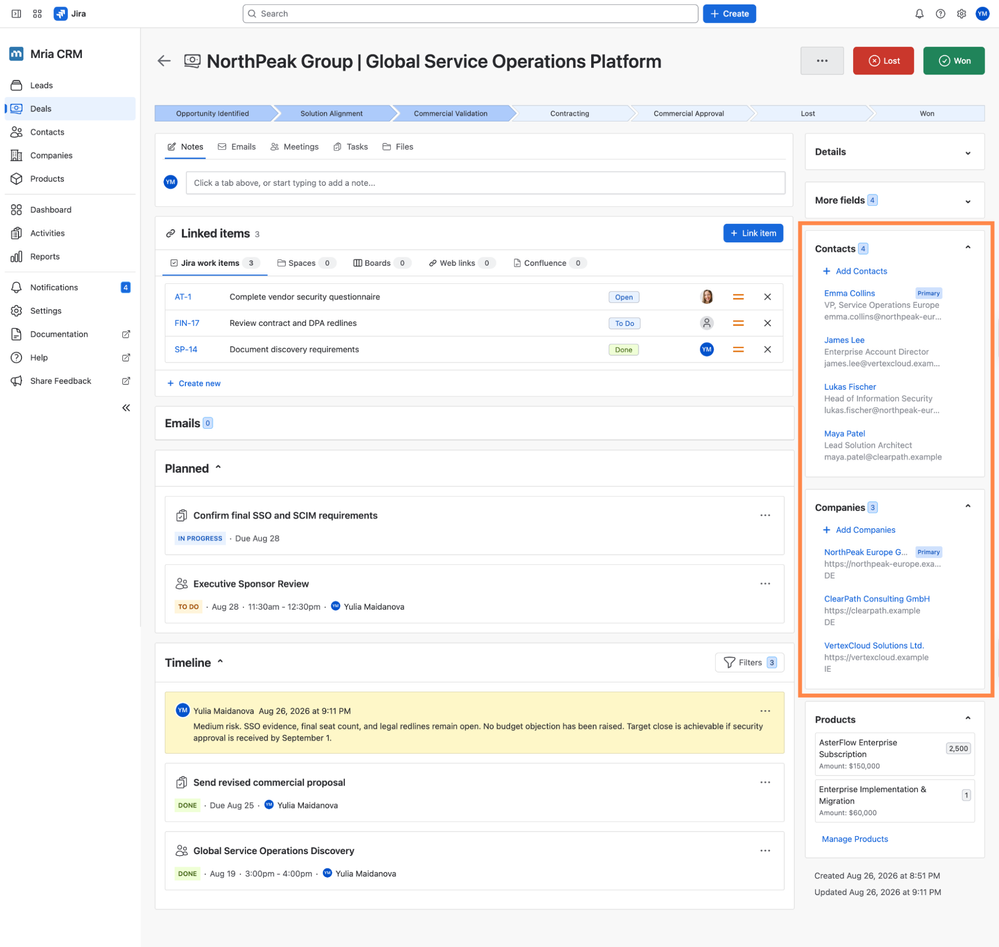Click the notification bell in top bar
The image size is (999, 947).
click(x=919, y=14)
